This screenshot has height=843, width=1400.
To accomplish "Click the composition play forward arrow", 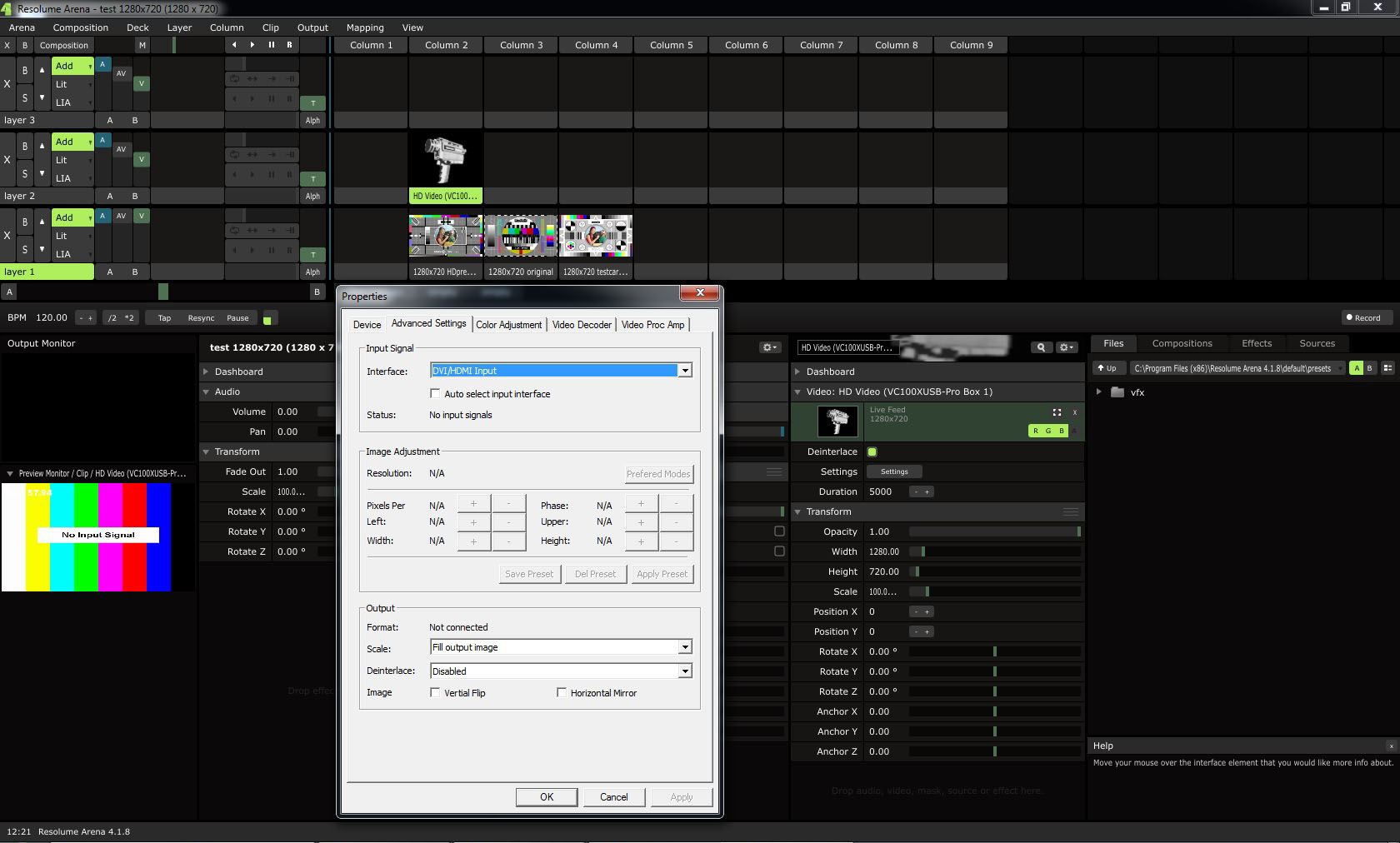I will (252, 45).
